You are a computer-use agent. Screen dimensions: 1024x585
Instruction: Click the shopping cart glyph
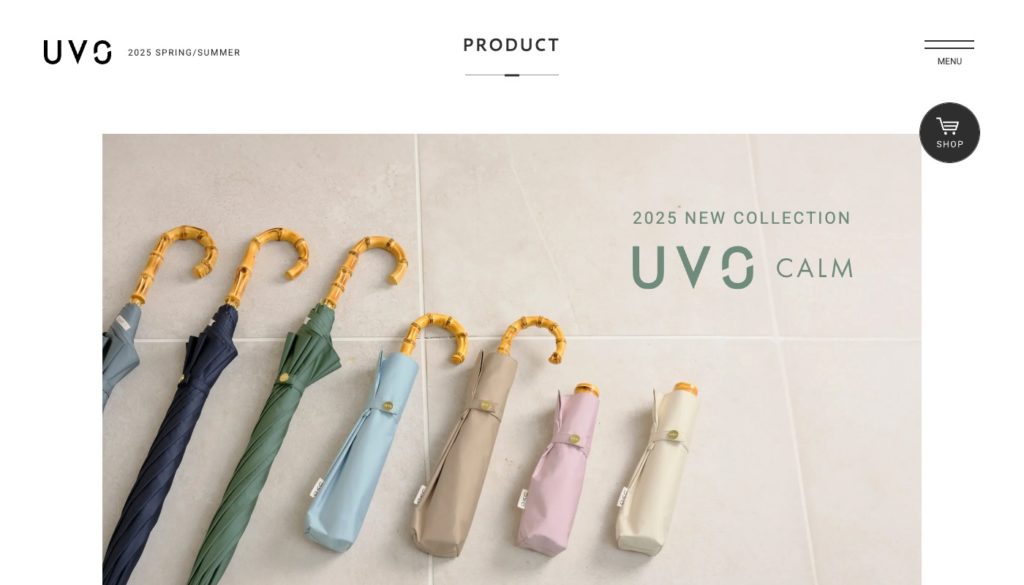[x=948, y=126]
